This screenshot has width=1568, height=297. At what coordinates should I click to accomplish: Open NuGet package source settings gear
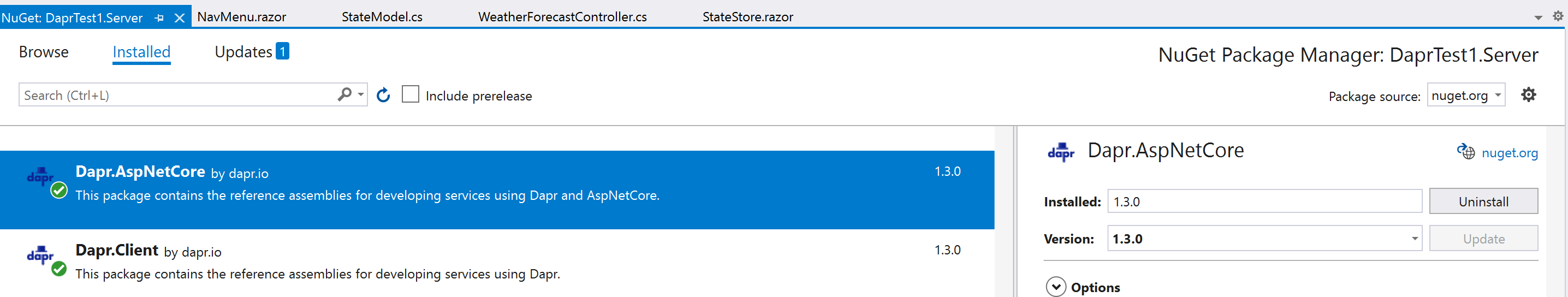pos(1529,94)
